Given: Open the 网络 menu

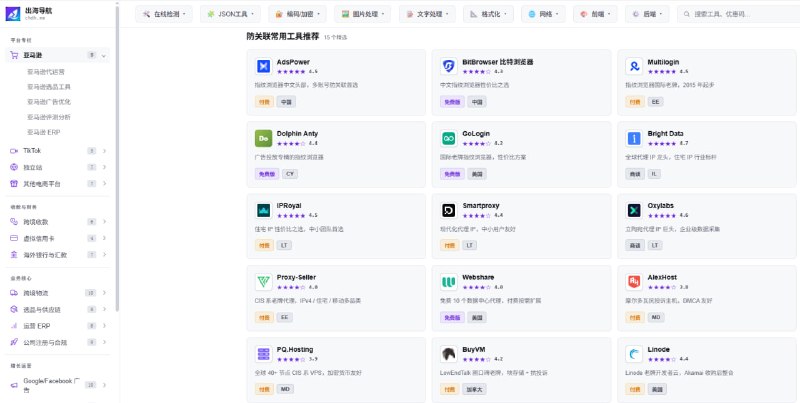Looking at the screenshot, I should click(x=543, y=14).
